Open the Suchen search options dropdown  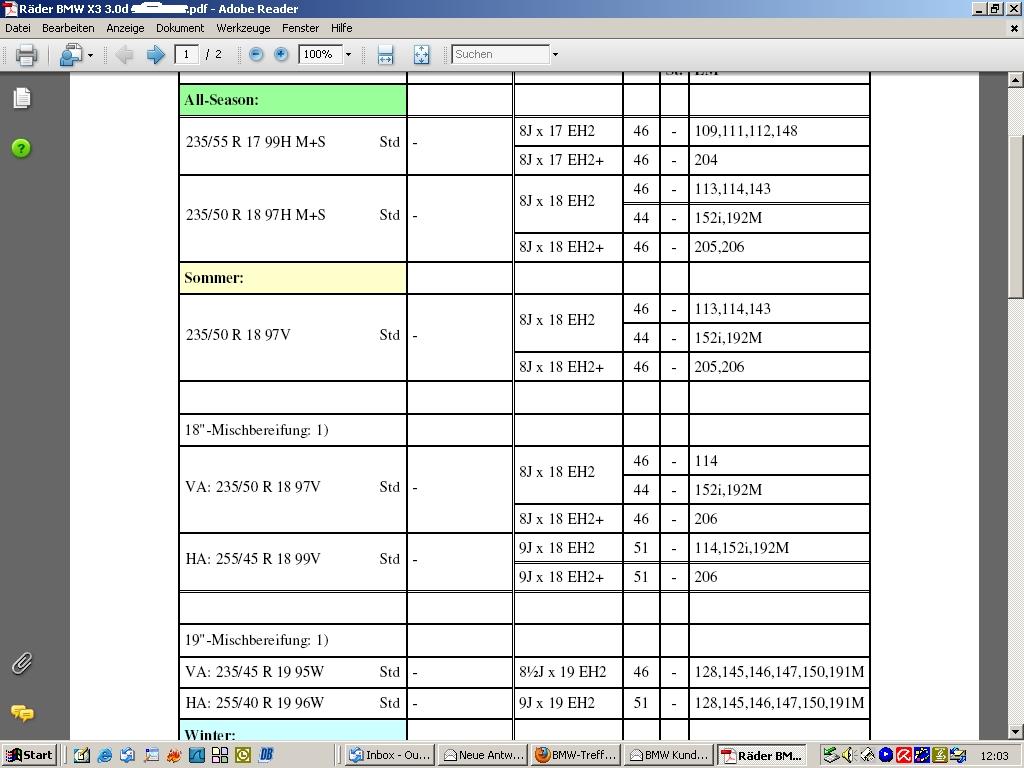pyautogui.click(x=555, y=55)
